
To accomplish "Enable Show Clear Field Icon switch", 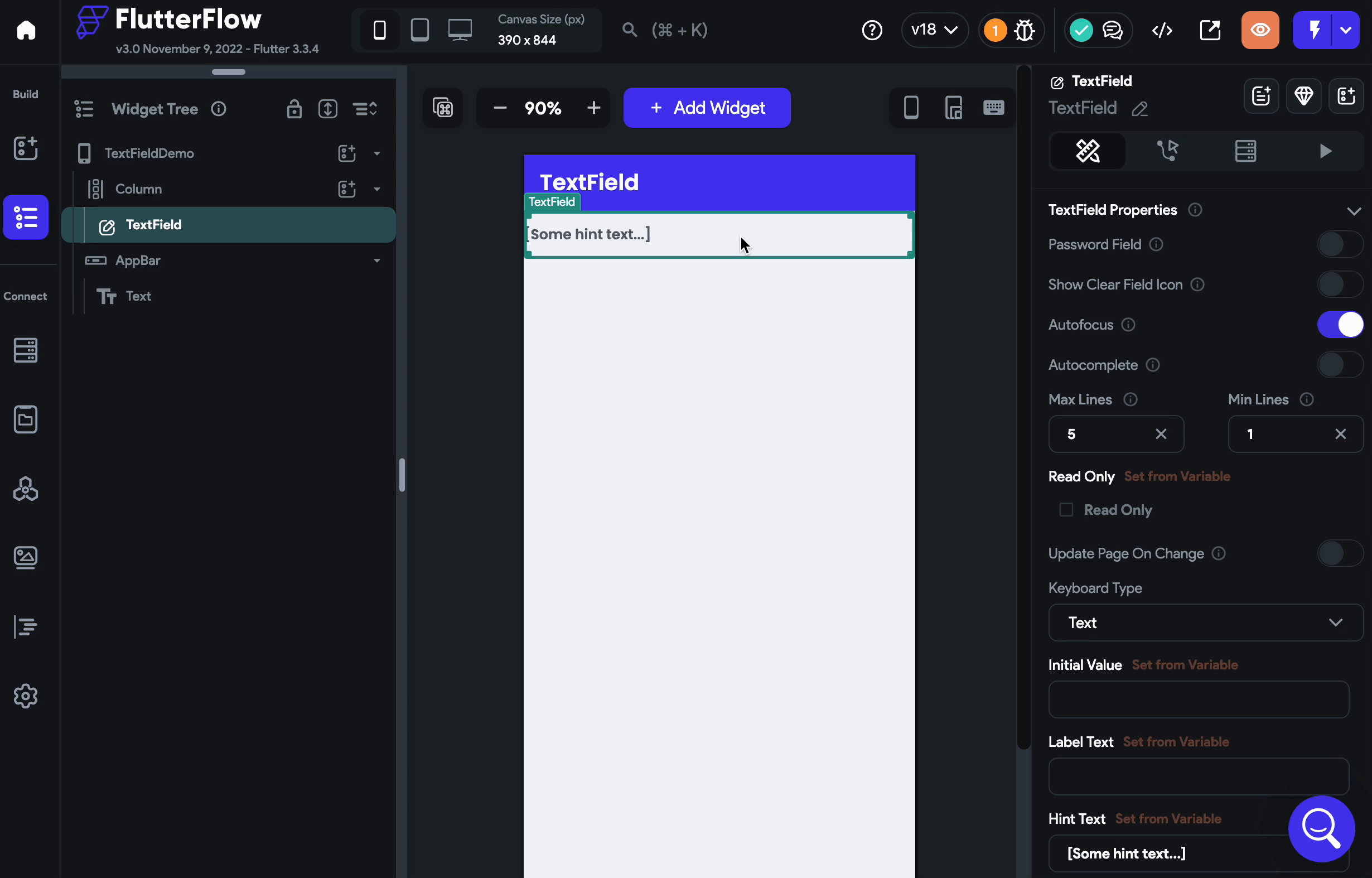I will tap(1340, 284).
